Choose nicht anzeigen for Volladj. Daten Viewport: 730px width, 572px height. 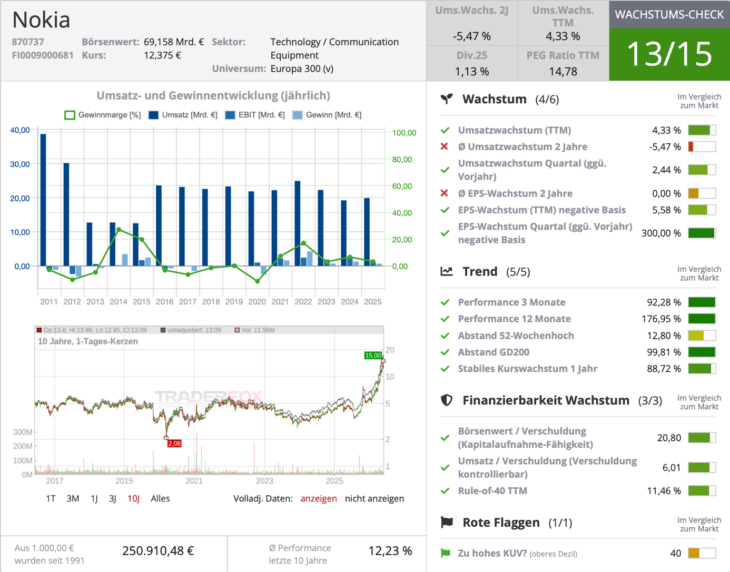click(374, 498)
